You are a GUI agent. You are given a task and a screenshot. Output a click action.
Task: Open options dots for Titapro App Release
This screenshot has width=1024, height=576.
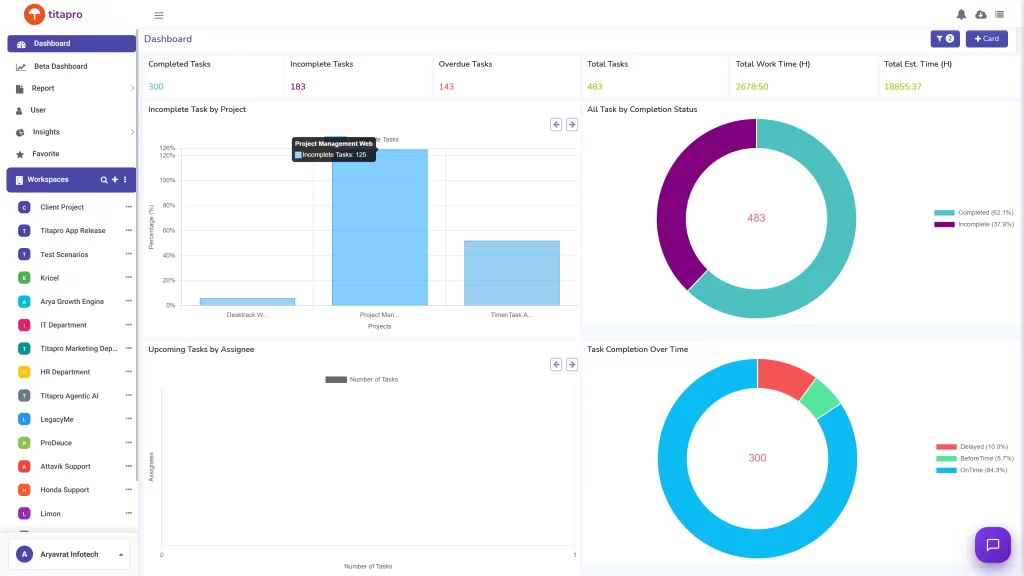(129, 231)
